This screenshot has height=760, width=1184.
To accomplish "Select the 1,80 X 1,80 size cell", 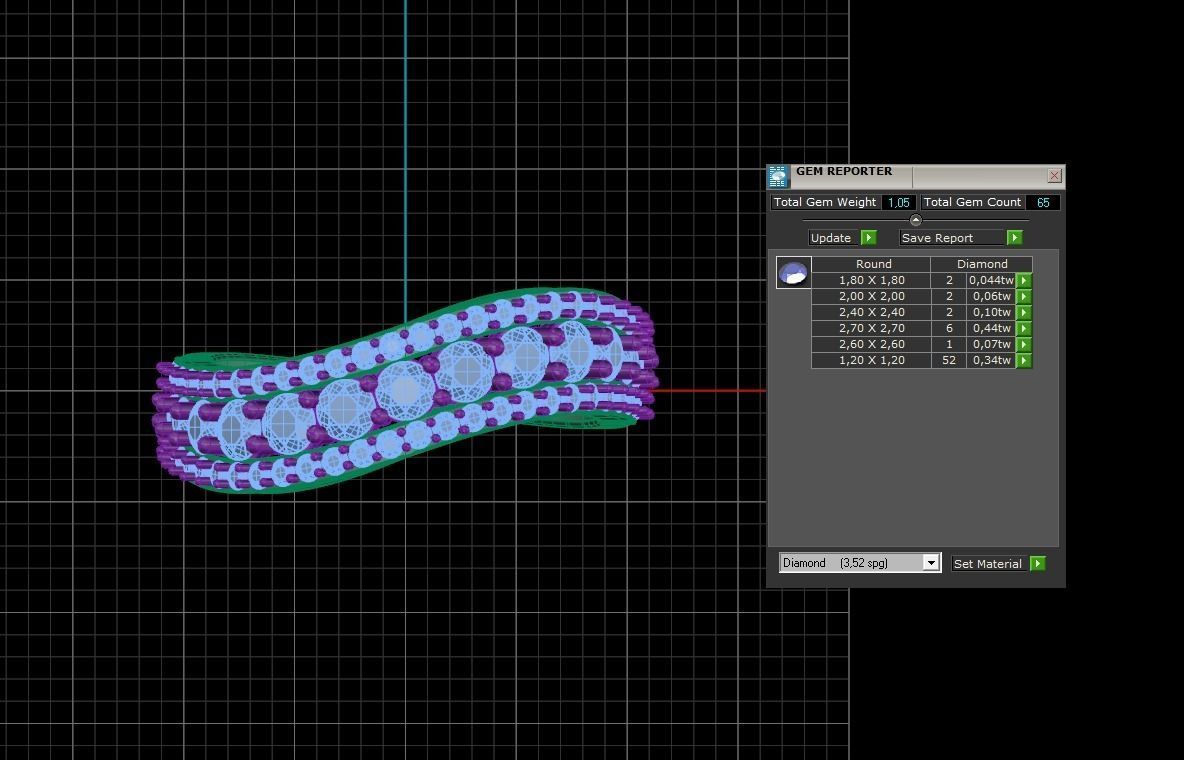I will click(871, 280).
